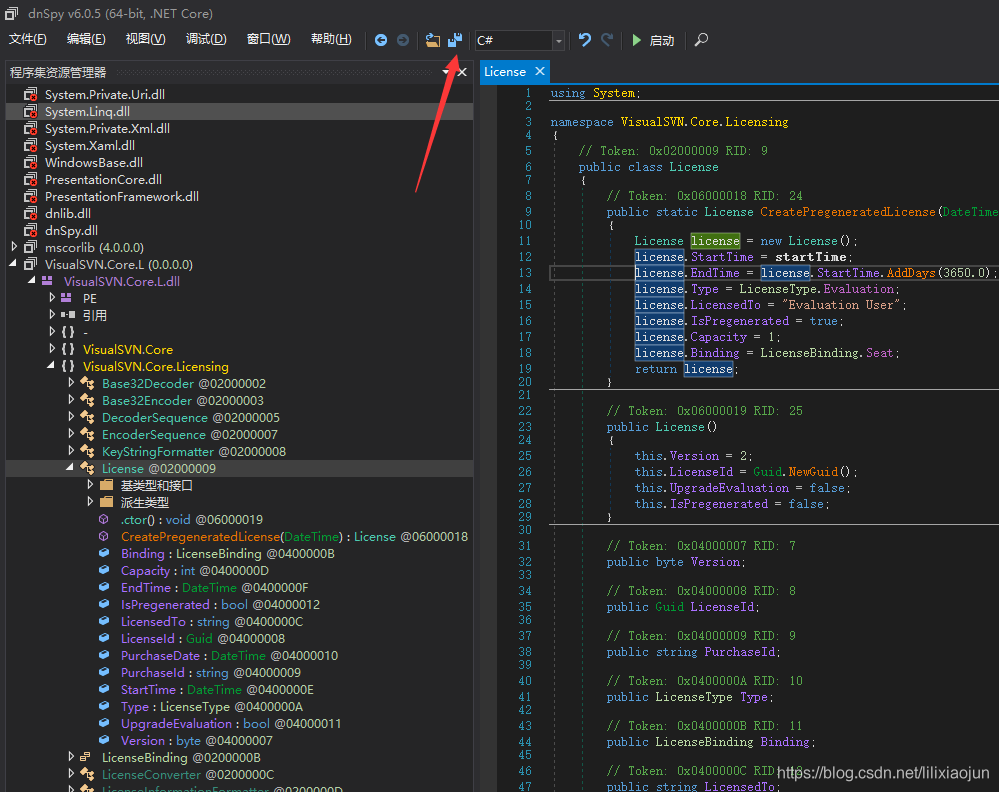Expand the LicenseBinding class node

(x=71, y=757)
